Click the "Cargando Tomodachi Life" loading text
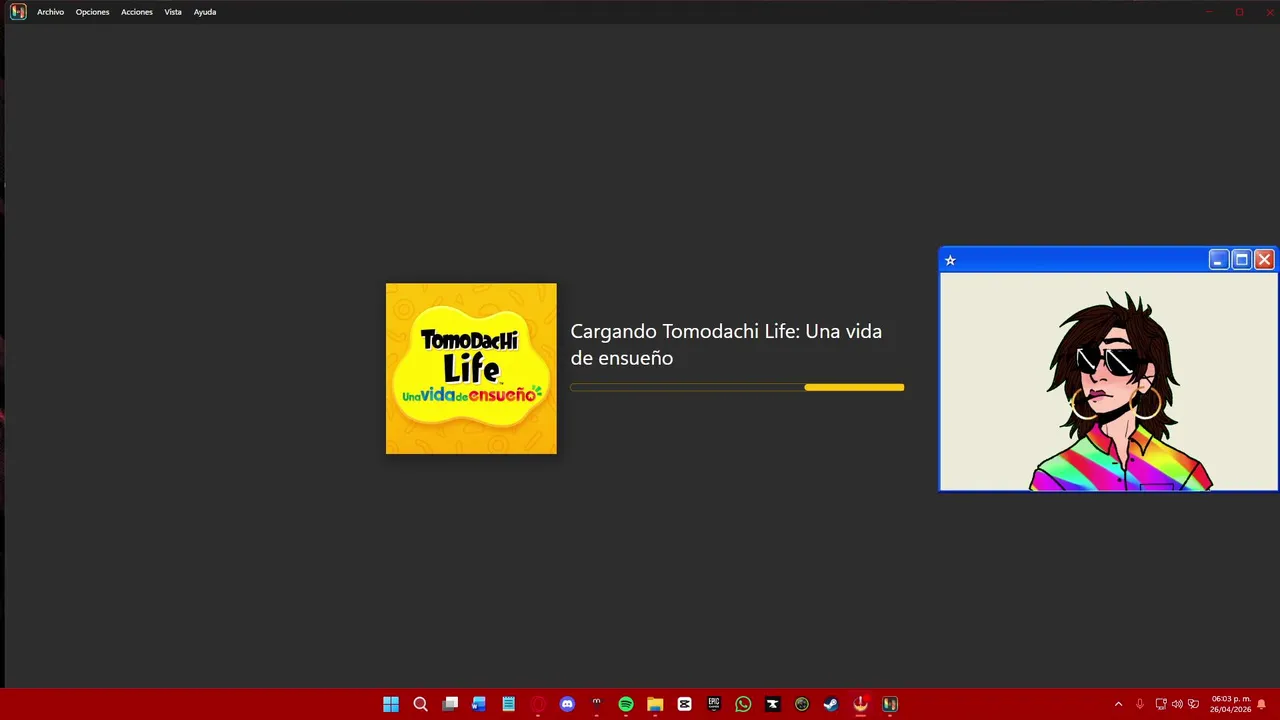This screenshot has width=1280, height=720. (726, 344)
